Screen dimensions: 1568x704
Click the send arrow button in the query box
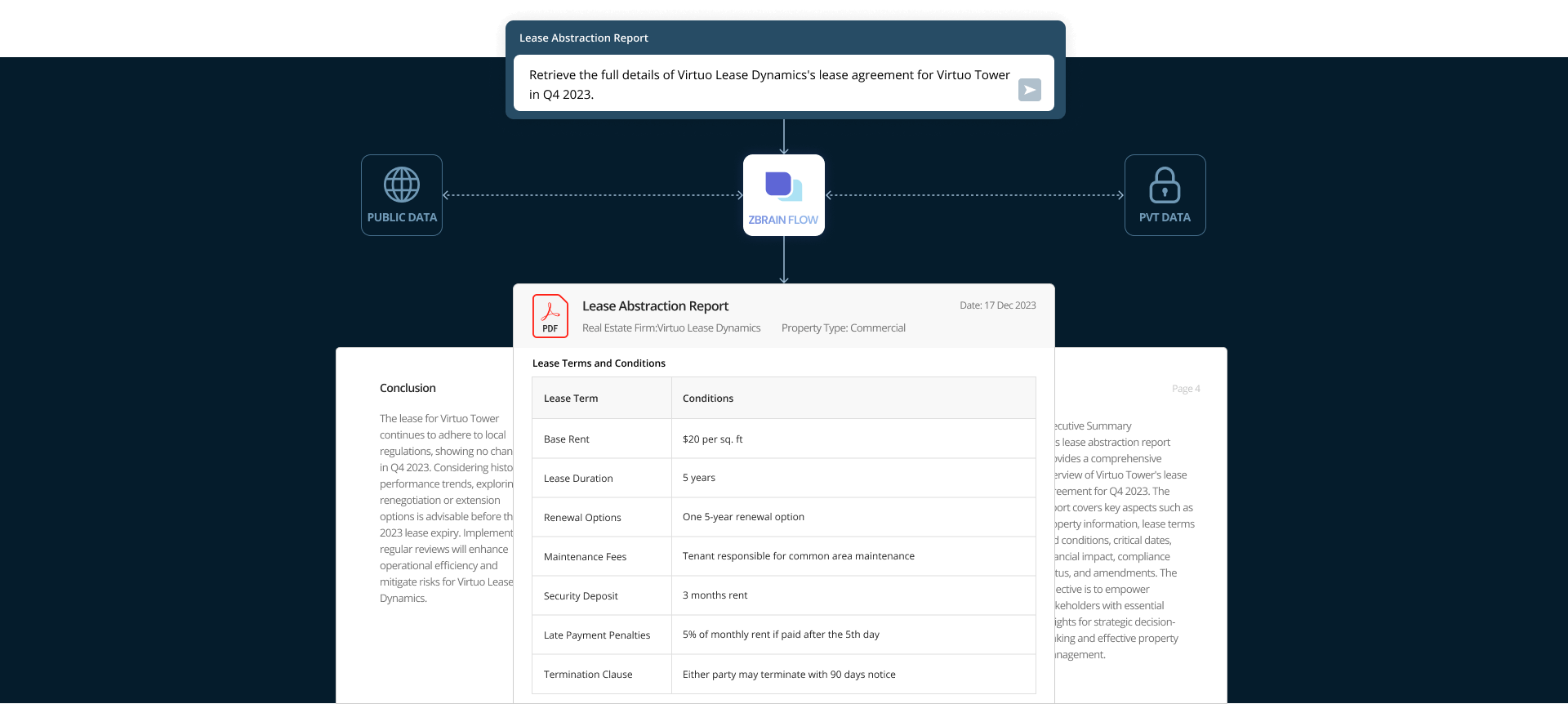point(1029,90)
